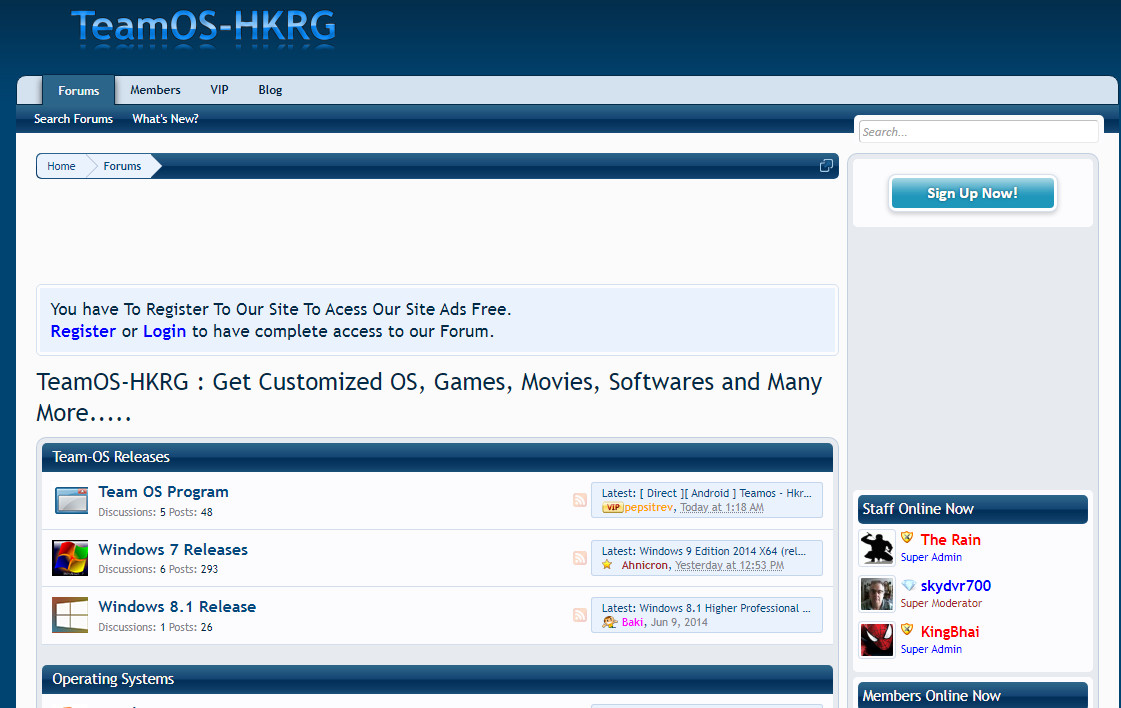Image resolution: width=1121 pixels, height=708 pixels.
Task: Focus the Search input field
Action: pos(978,132)
